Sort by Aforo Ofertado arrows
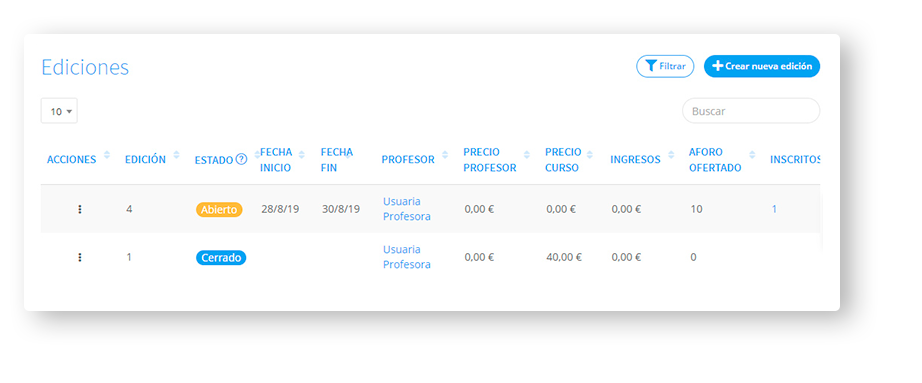 click(x=752, y=155)
